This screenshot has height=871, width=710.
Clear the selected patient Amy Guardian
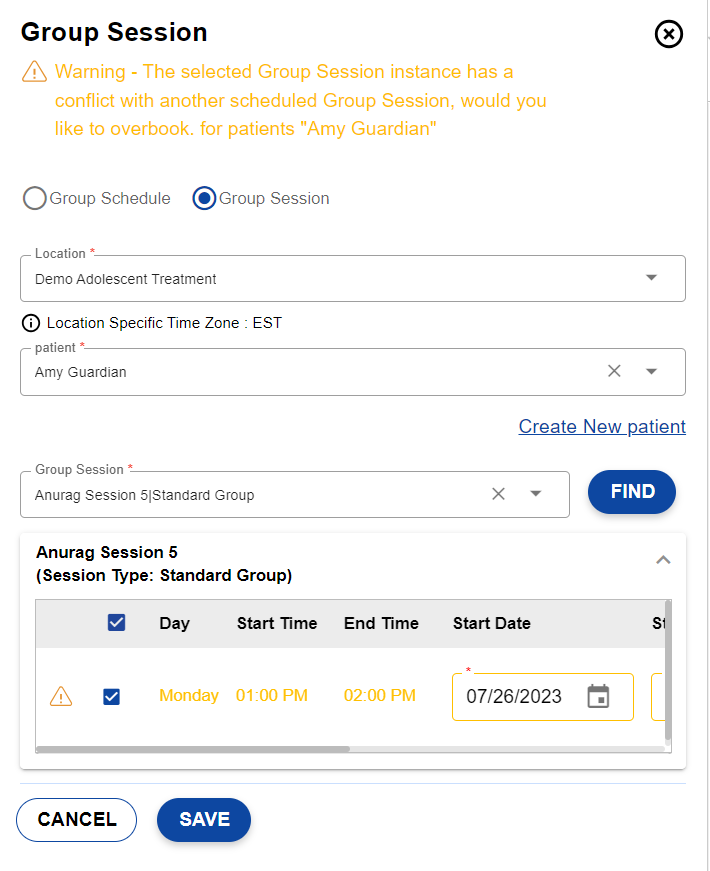tap(614, 371)
